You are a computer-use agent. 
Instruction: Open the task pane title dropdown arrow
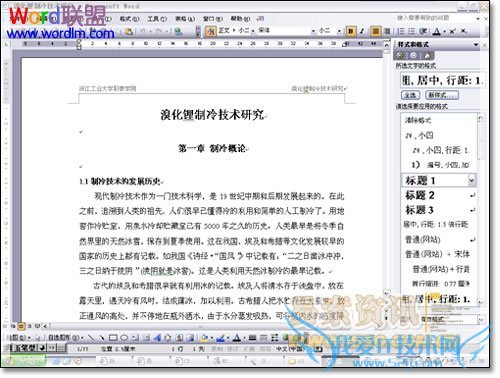pos(476,44)
